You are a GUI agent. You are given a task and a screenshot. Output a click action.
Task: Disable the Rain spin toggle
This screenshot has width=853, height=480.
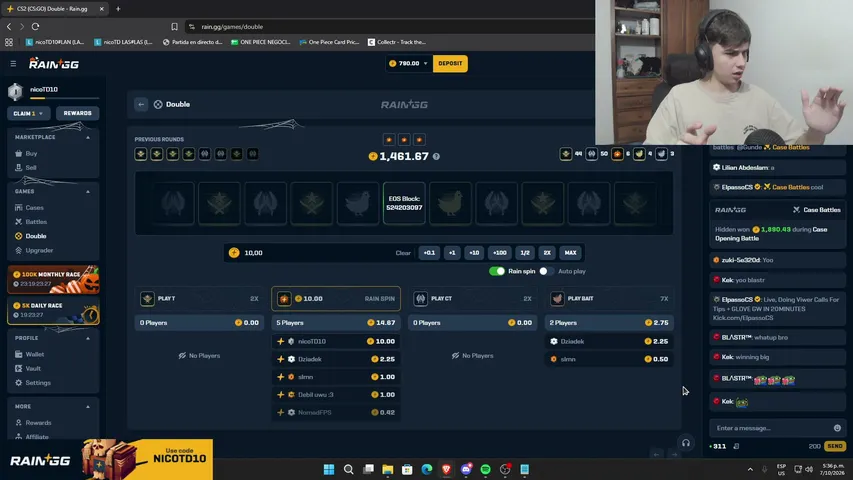click(497, 271)
